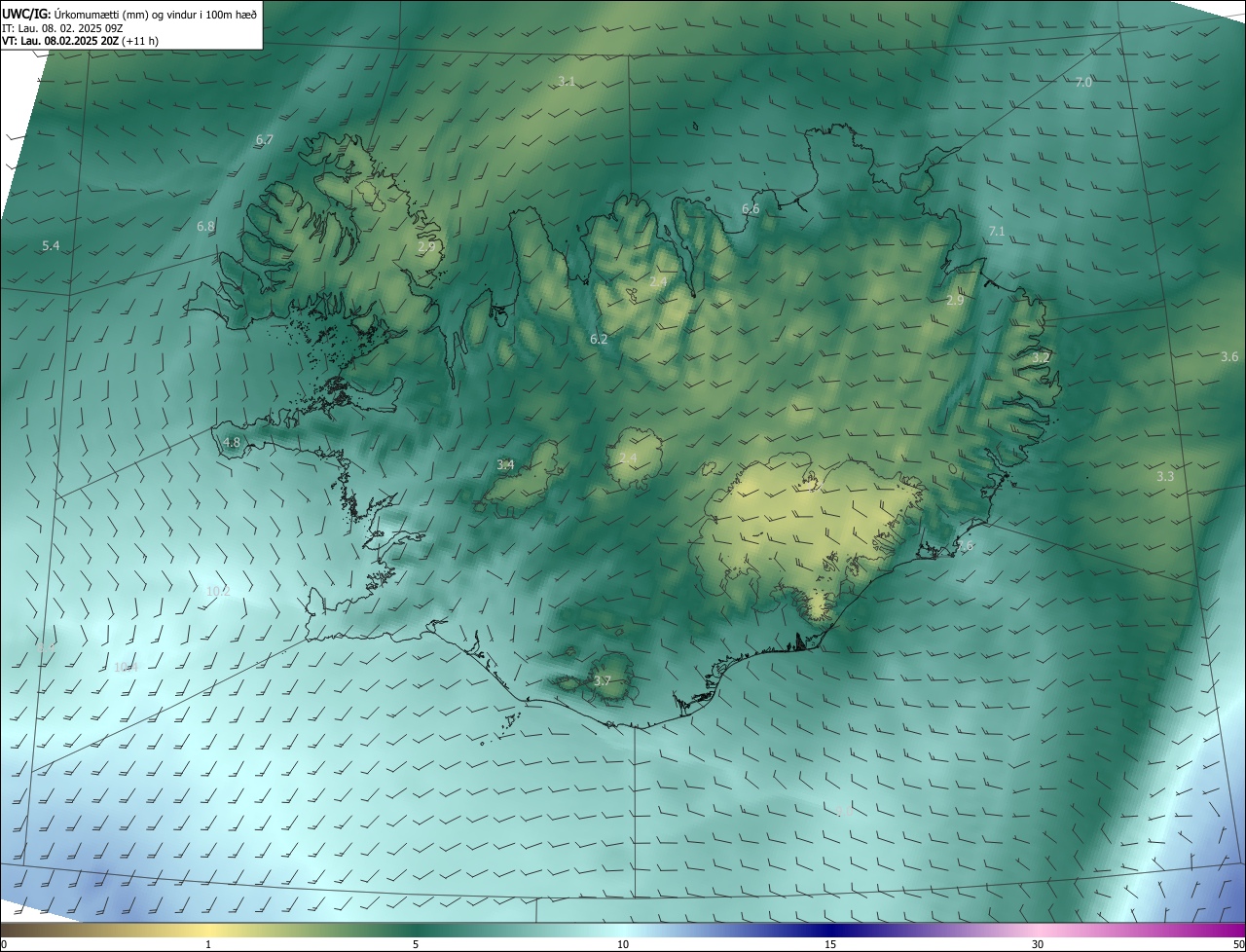Click the colorbar tick label 10
1246x952 pixels.
coord(623,944)
